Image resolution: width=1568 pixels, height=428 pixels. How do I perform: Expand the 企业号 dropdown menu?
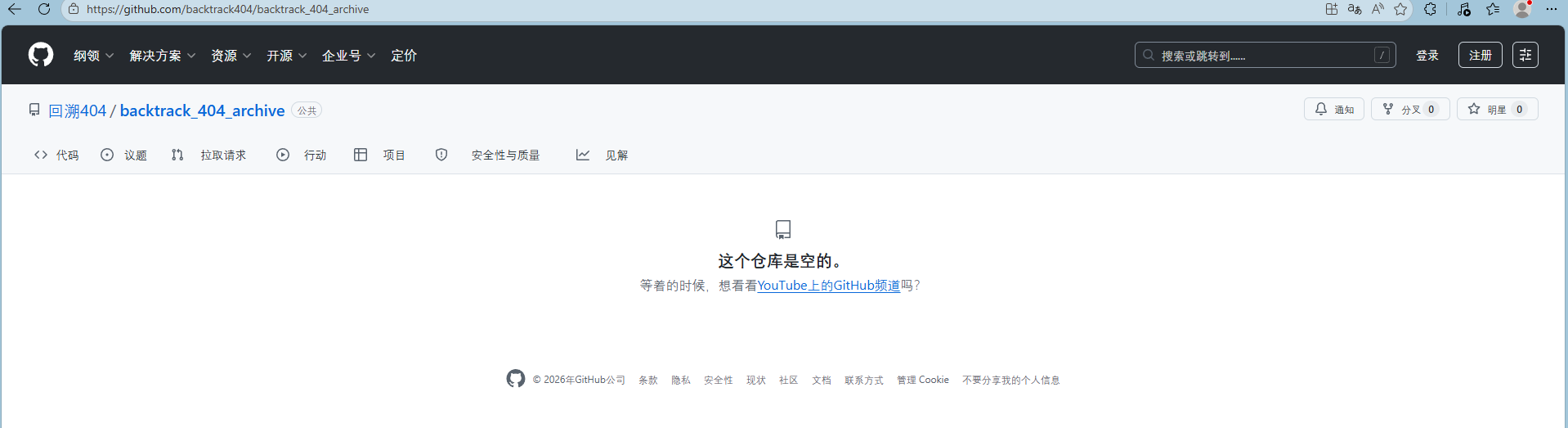pyautogui.click(x=348, y=56)
